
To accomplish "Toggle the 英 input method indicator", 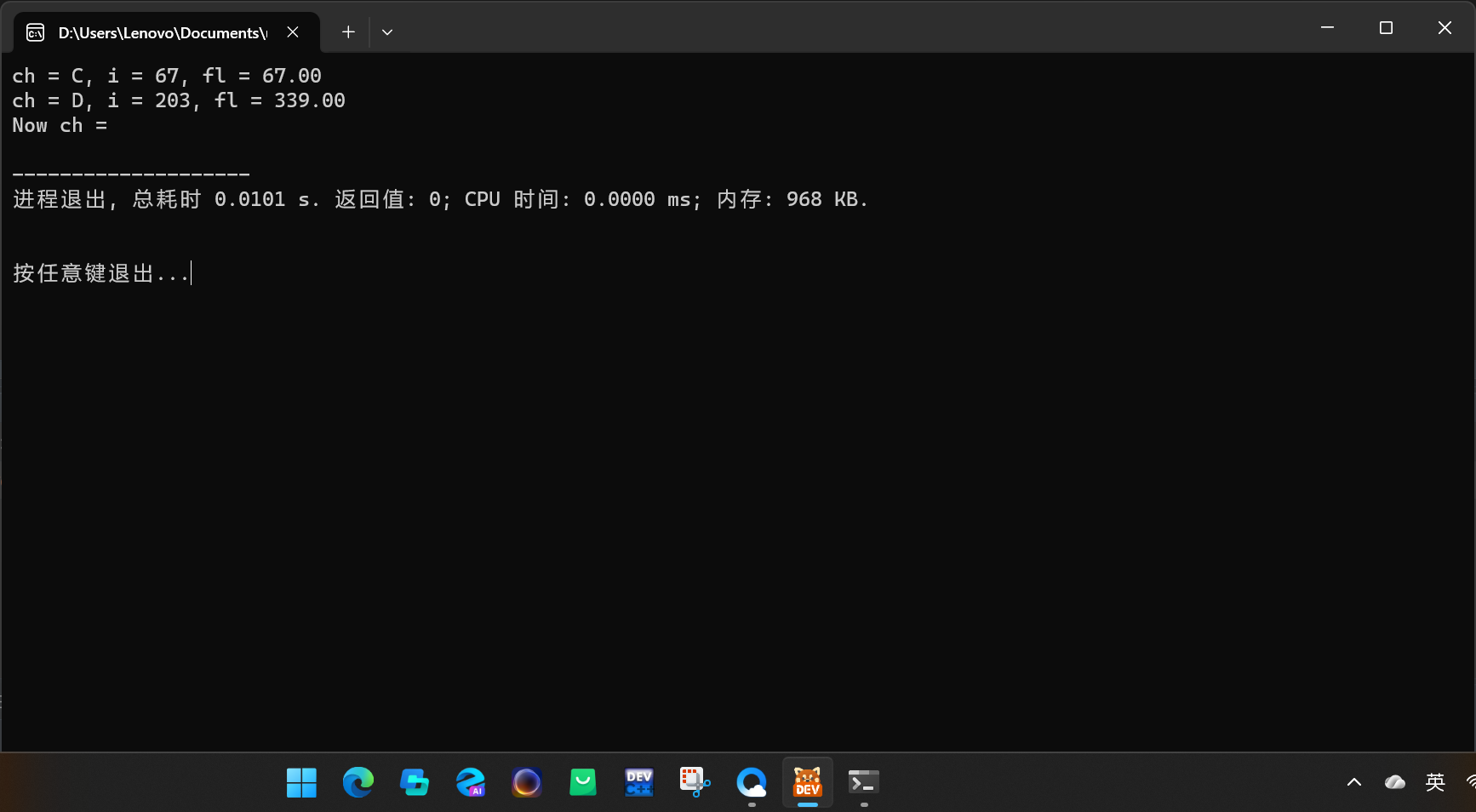I will click(1435, 782).
